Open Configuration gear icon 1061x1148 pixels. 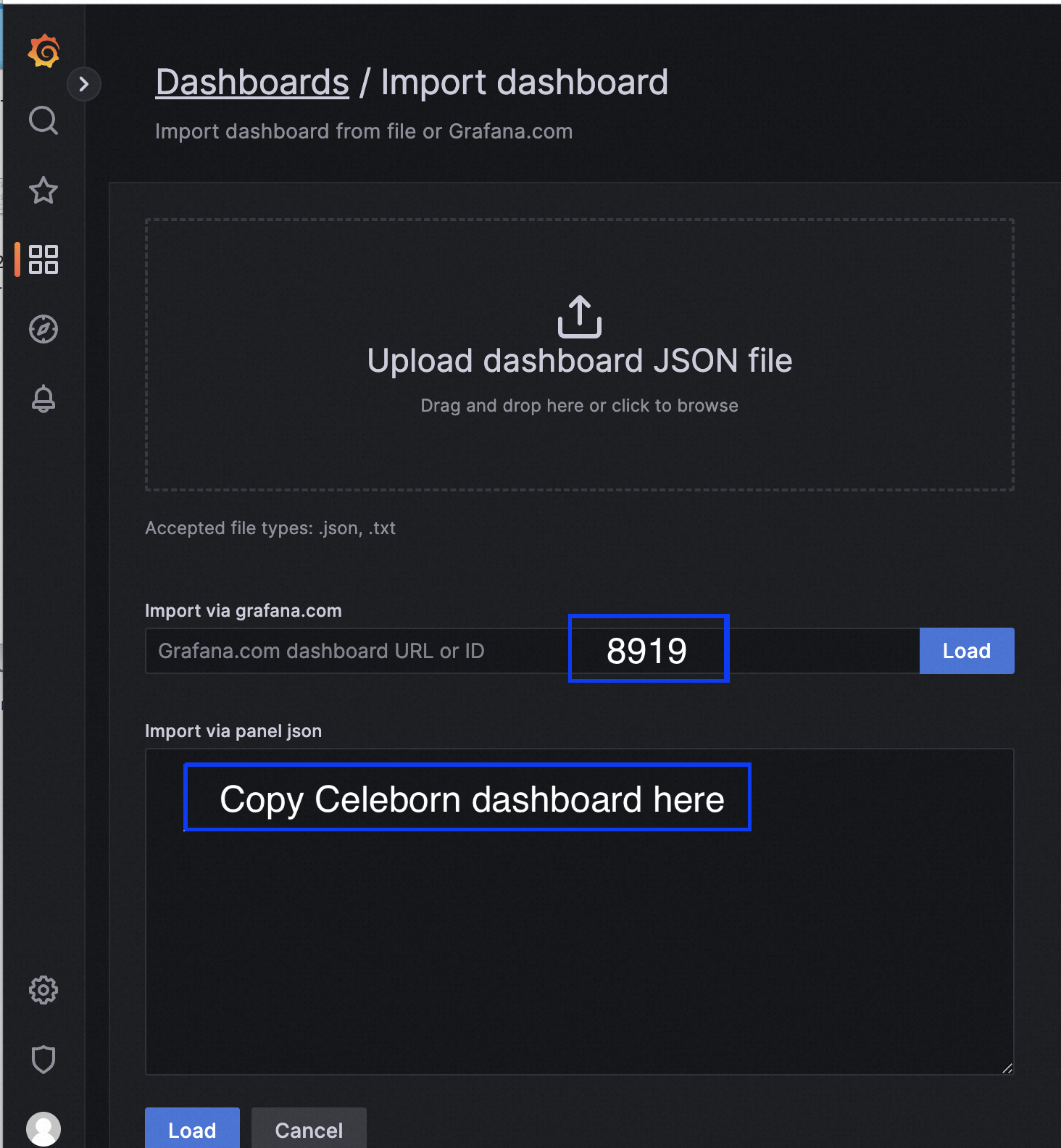pos(43,990)
